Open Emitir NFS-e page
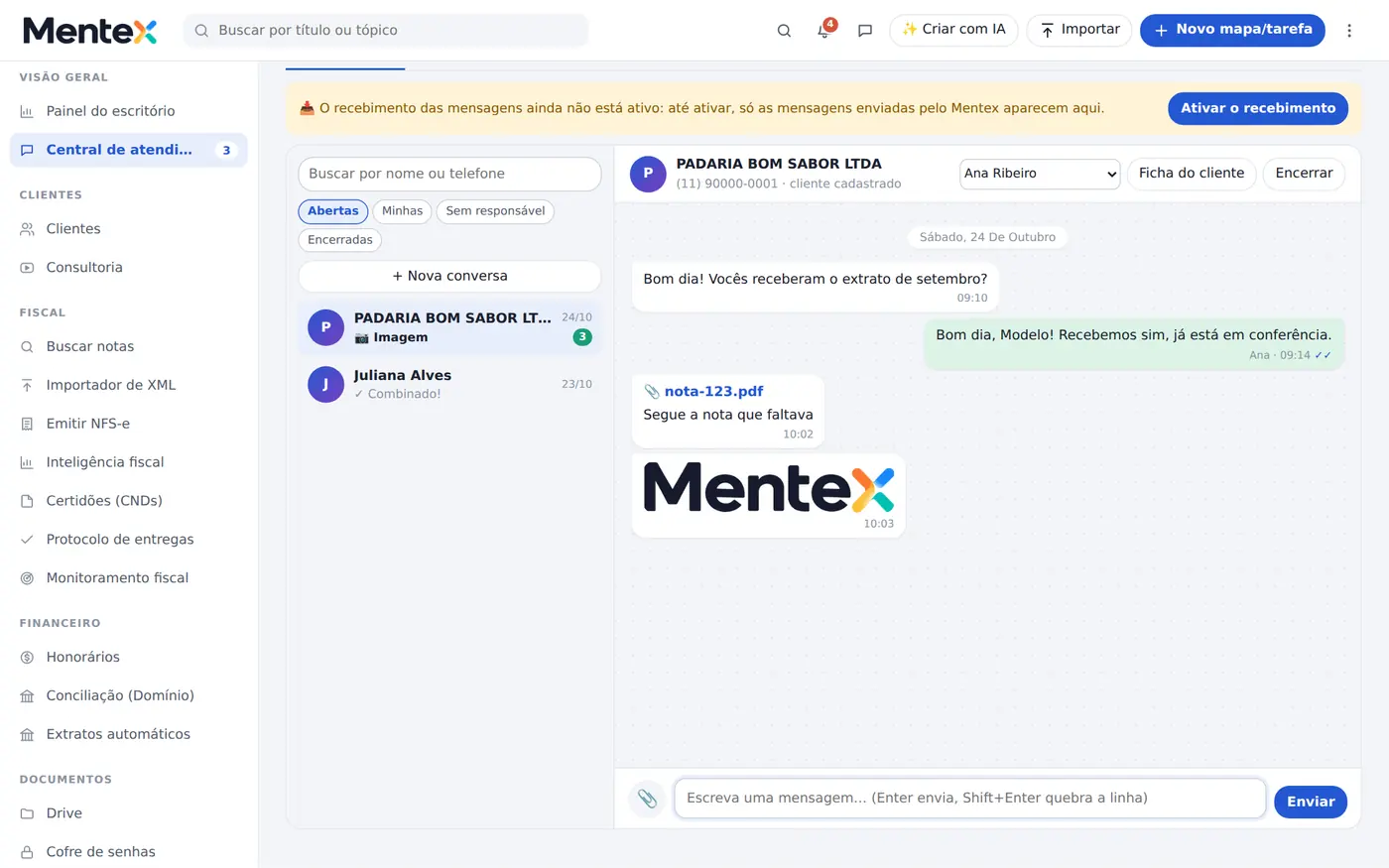Image resolution: width=1389 pixels, height=868 pixels. [129, 424]
